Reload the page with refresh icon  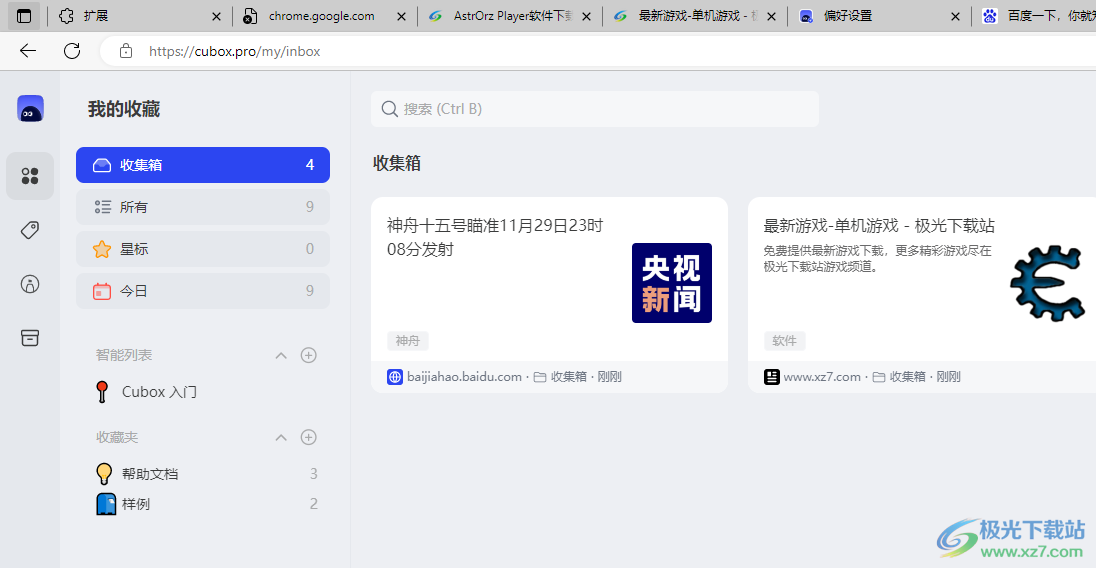(72, 51)
